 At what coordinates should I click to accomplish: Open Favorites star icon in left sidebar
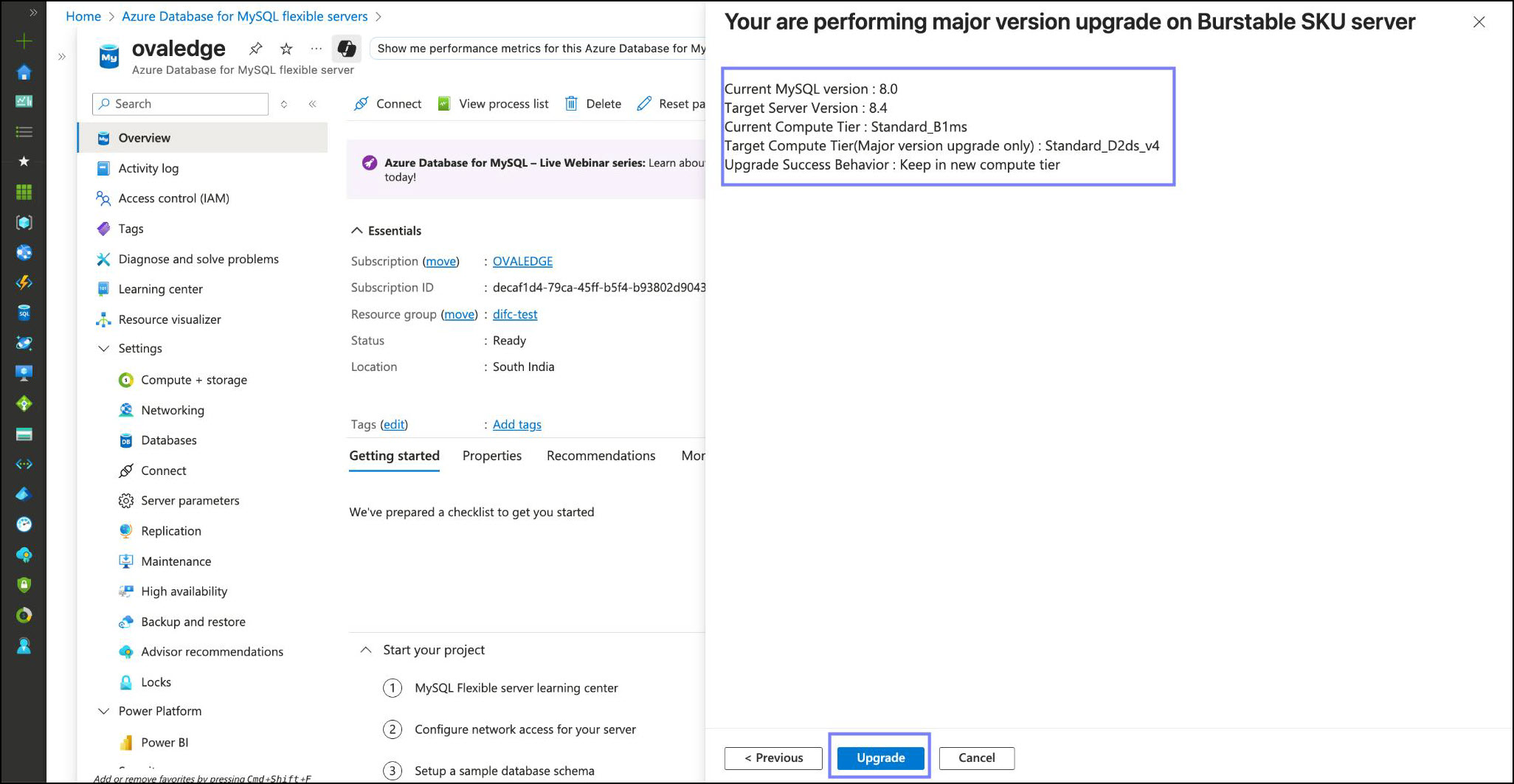(x=24, y=162)
